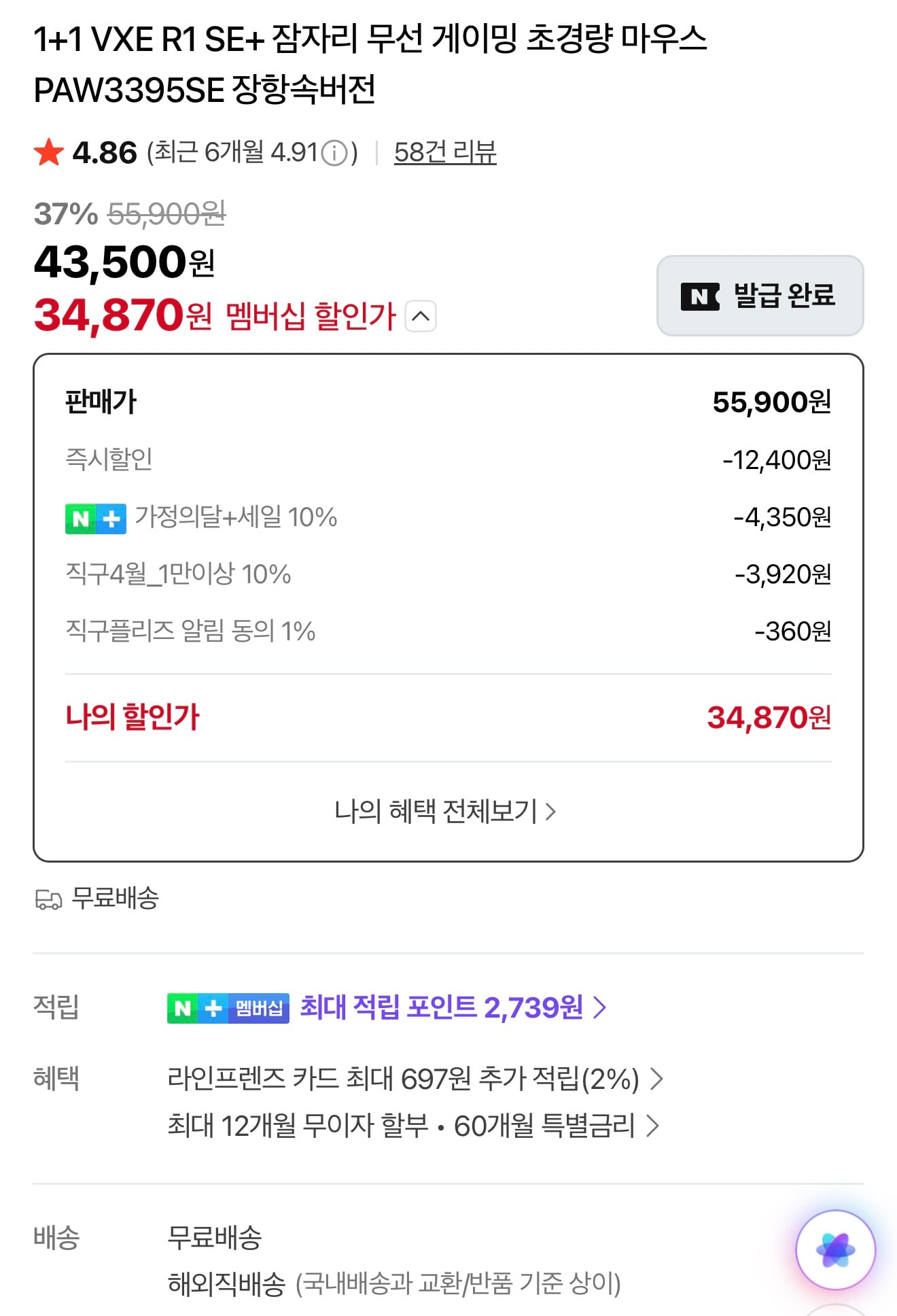897x1316 pixels.
Task: Click the 나의 할인가 34,870원 amount
Action: pos(769,718)
